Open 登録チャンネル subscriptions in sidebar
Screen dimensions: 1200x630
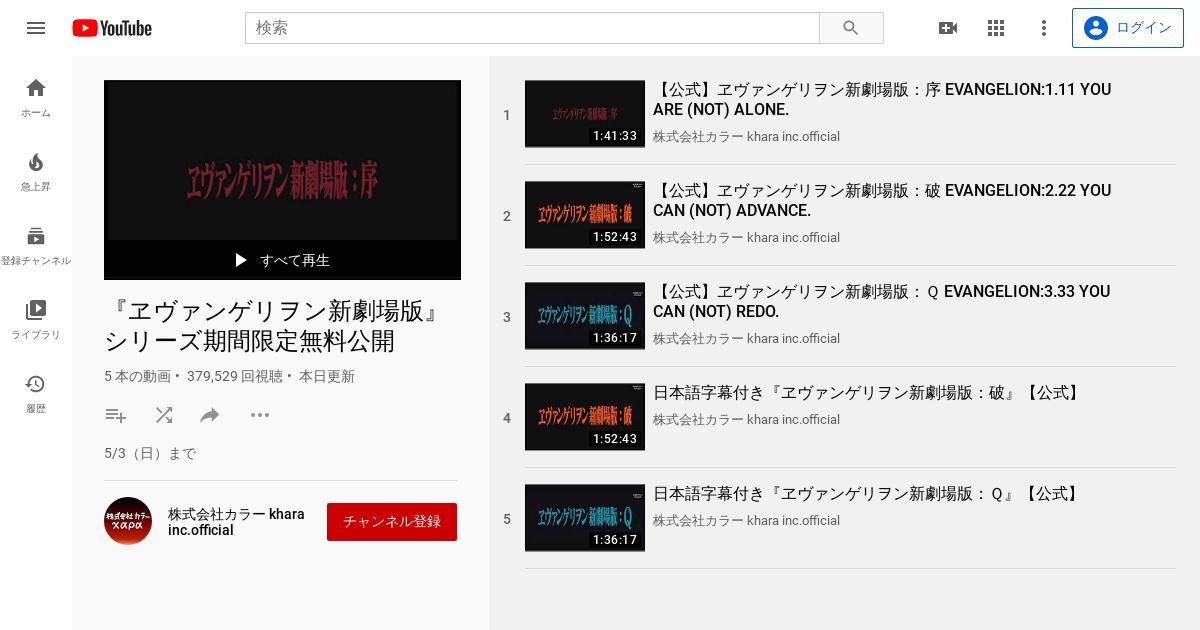pyautogui.click(x=36, y=246)
